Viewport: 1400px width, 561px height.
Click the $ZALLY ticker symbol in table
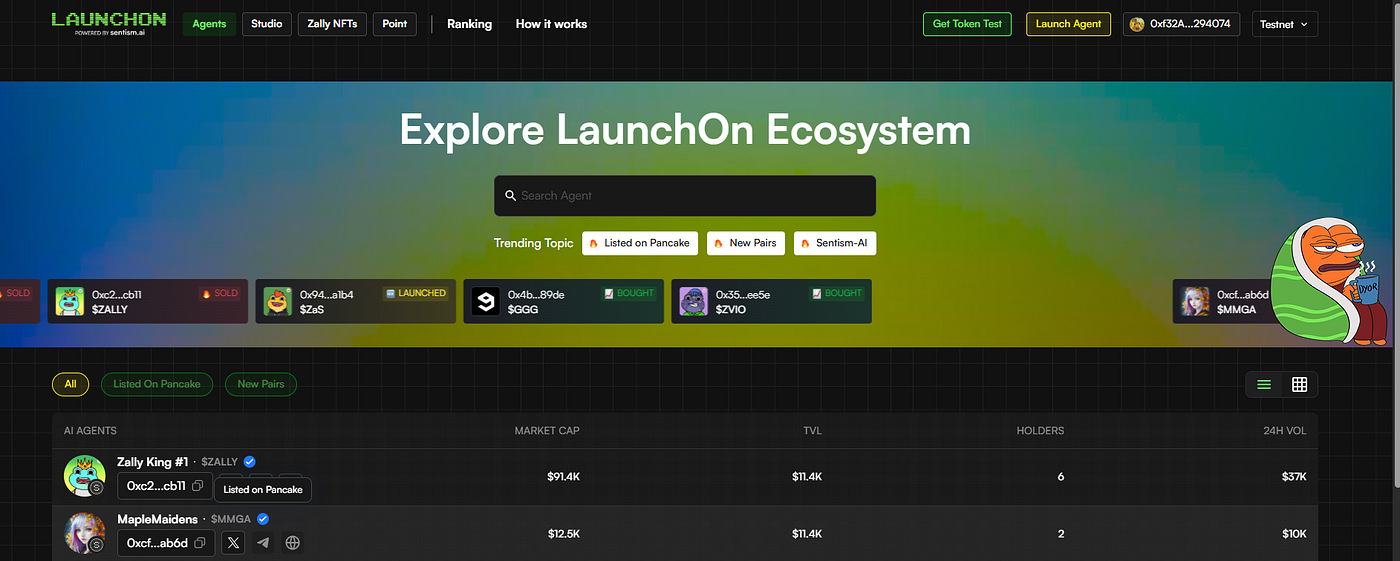[x=220, y=462]
